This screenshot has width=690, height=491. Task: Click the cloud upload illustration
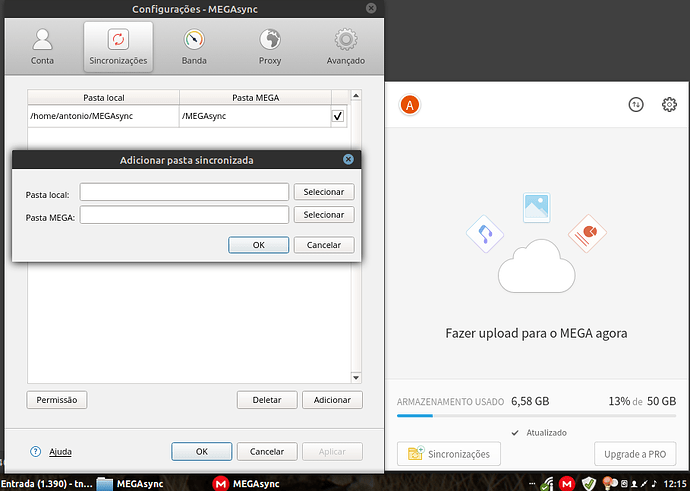(x=536, y=267)
